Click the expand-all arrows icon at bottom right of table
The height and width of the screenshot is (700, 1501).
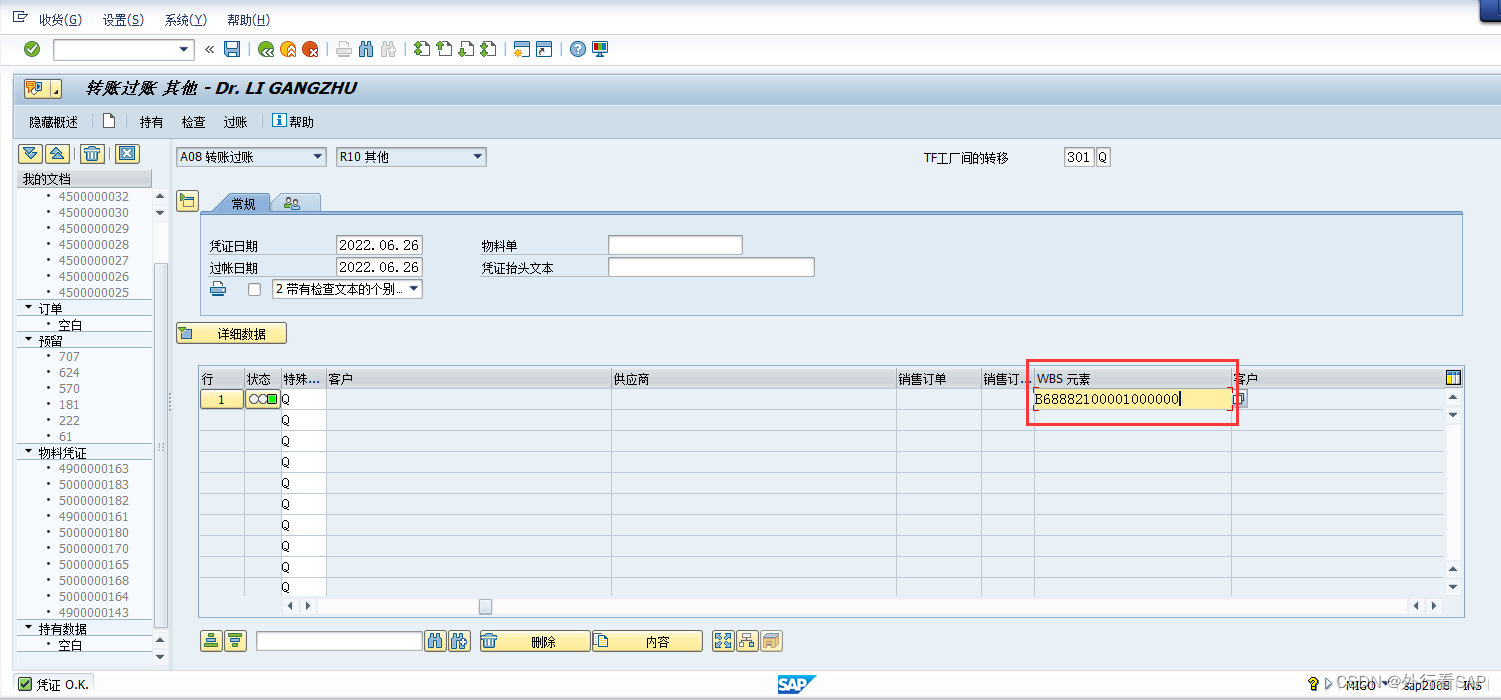pyautogui.click(x=723, y=641)
